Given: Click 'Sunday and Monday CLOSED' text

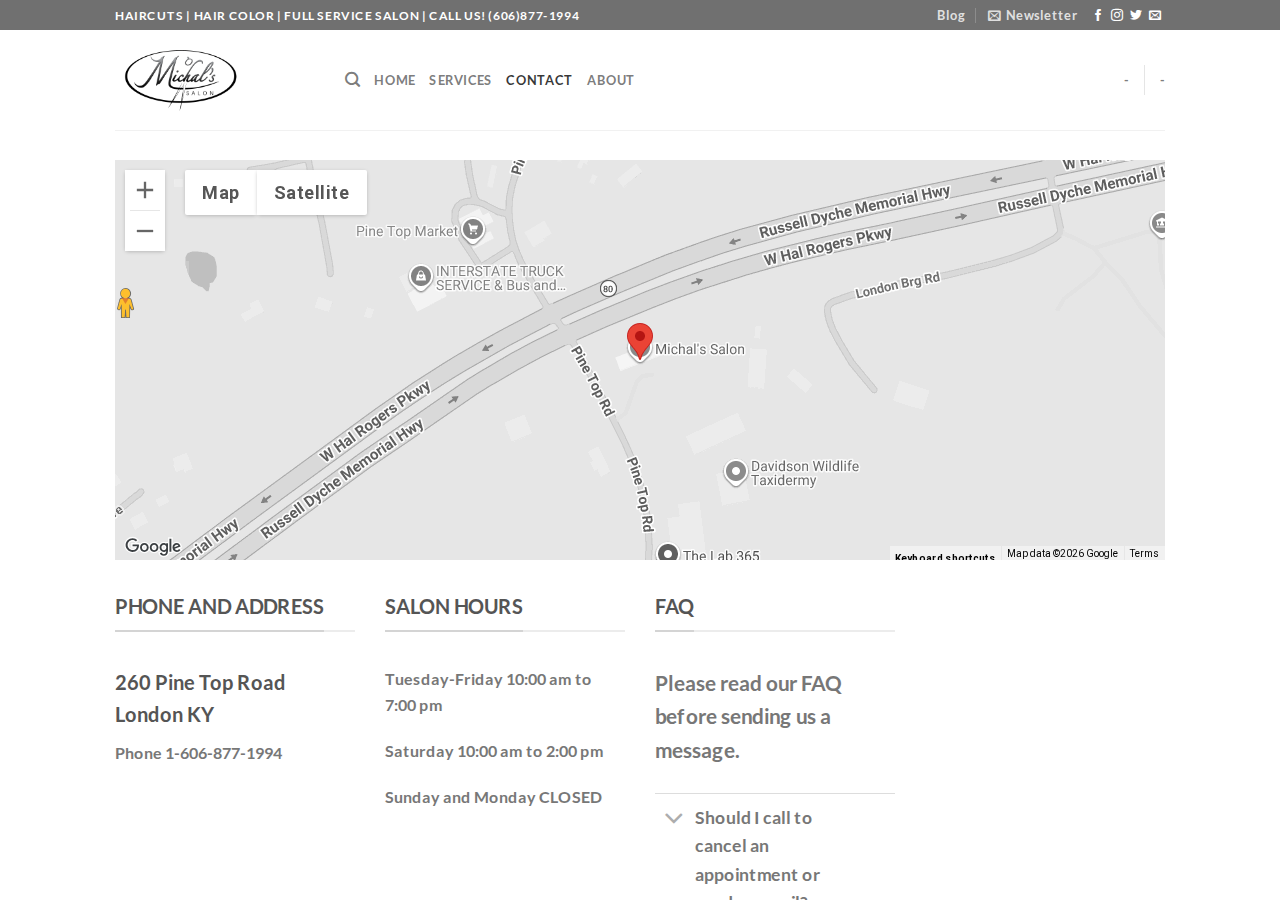Looking at the screenshot, I should pyautogui.click(x=494, y=797).
